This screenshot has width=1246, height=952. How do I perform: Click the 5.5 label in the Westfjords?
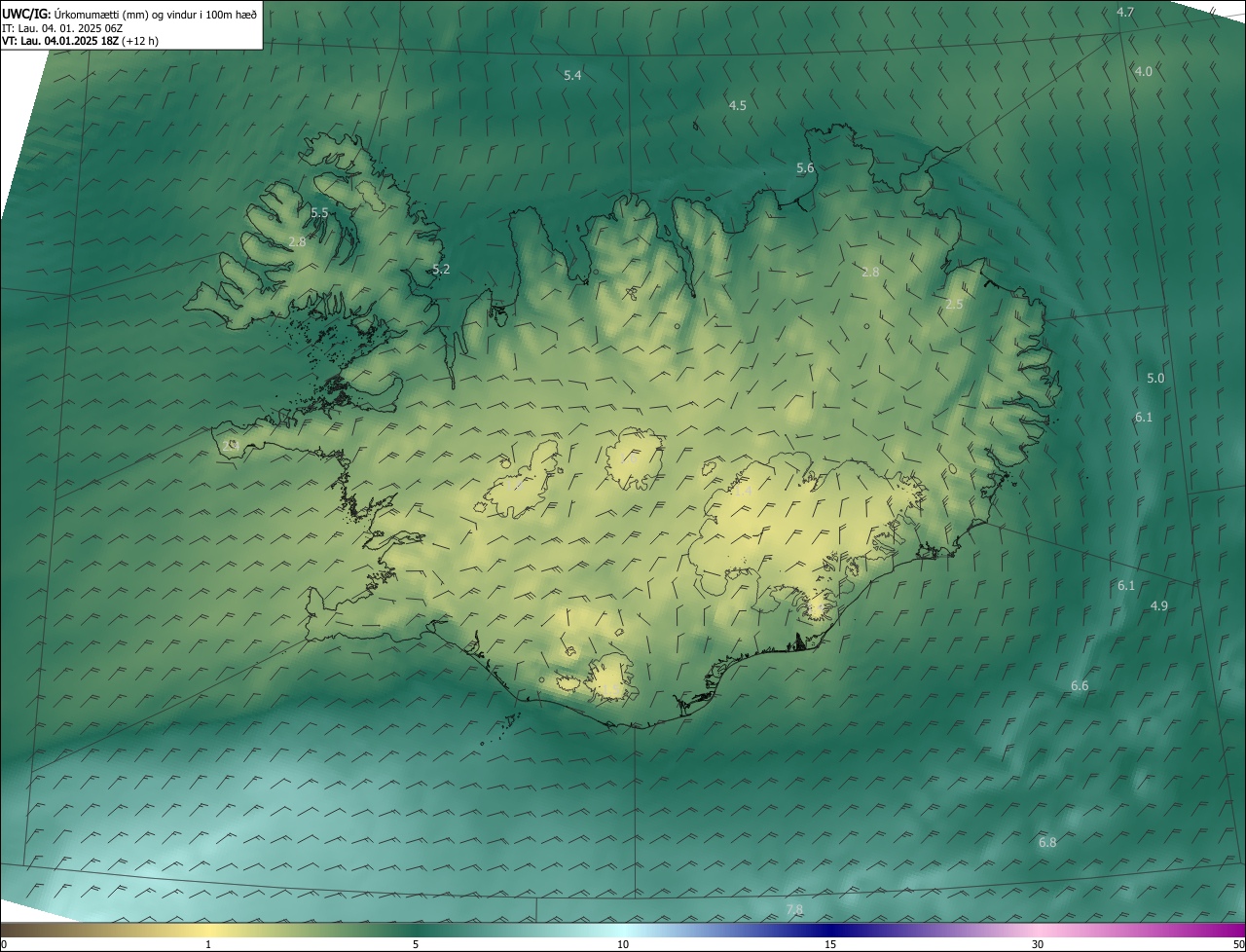pos(319,212)
